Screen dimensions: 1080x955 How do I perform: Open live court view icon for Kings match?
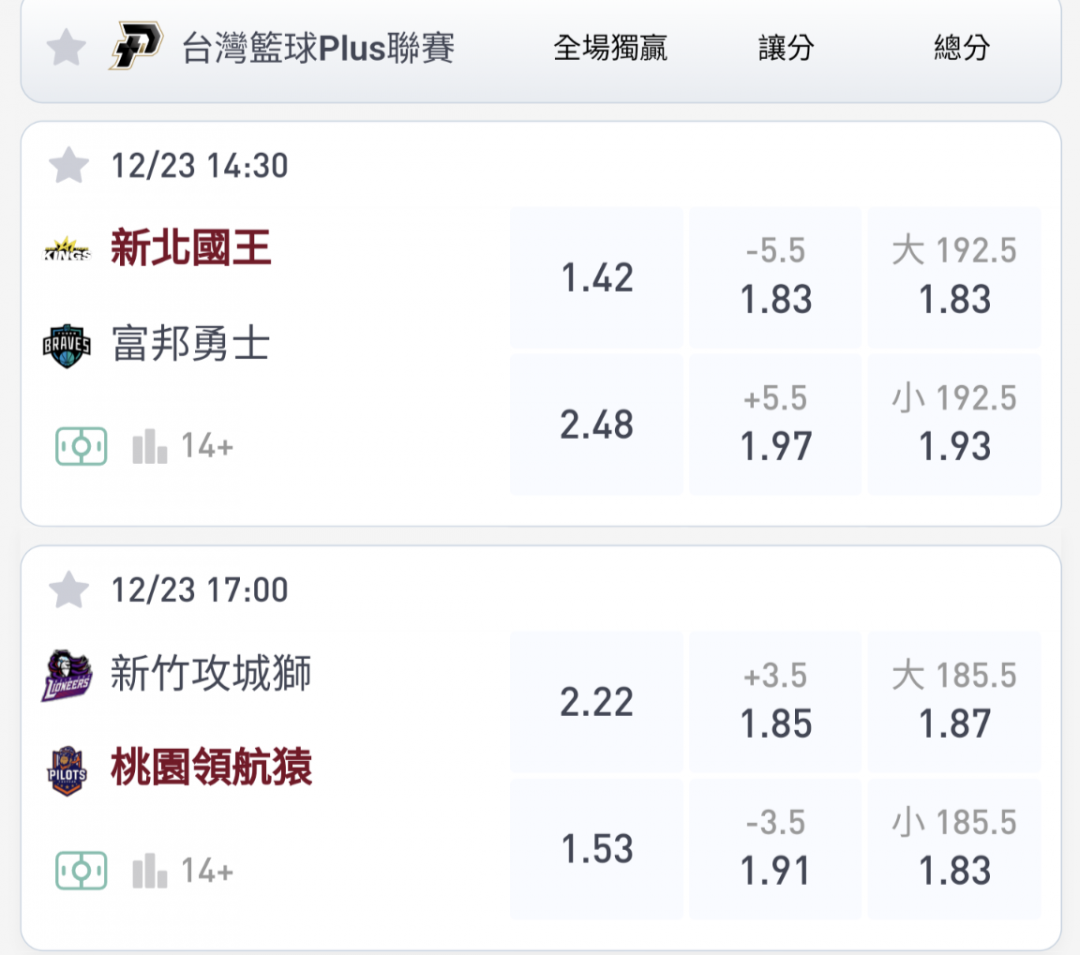click(81, 446)
